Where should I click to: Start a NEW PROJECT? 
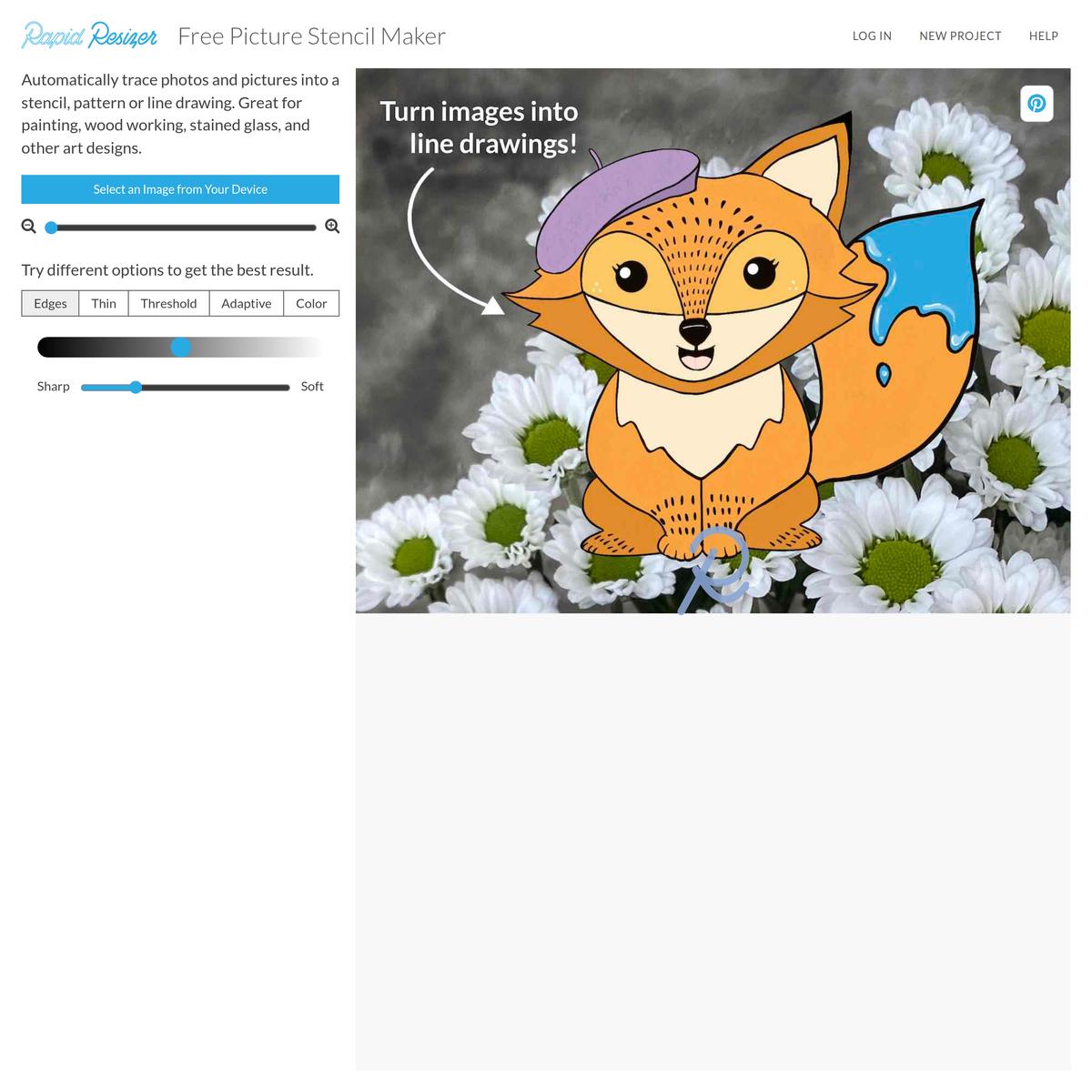point(960,36)
